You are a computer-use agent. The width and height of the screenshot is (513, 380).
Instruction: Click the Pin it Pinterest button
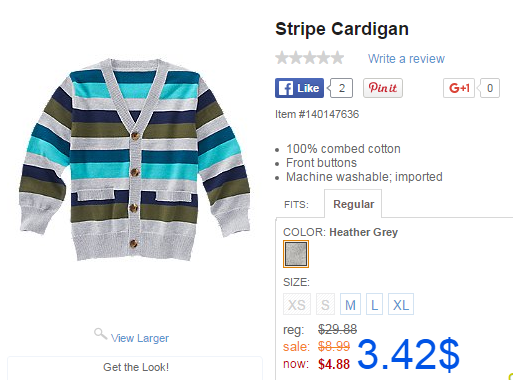(x=383, y=88)
